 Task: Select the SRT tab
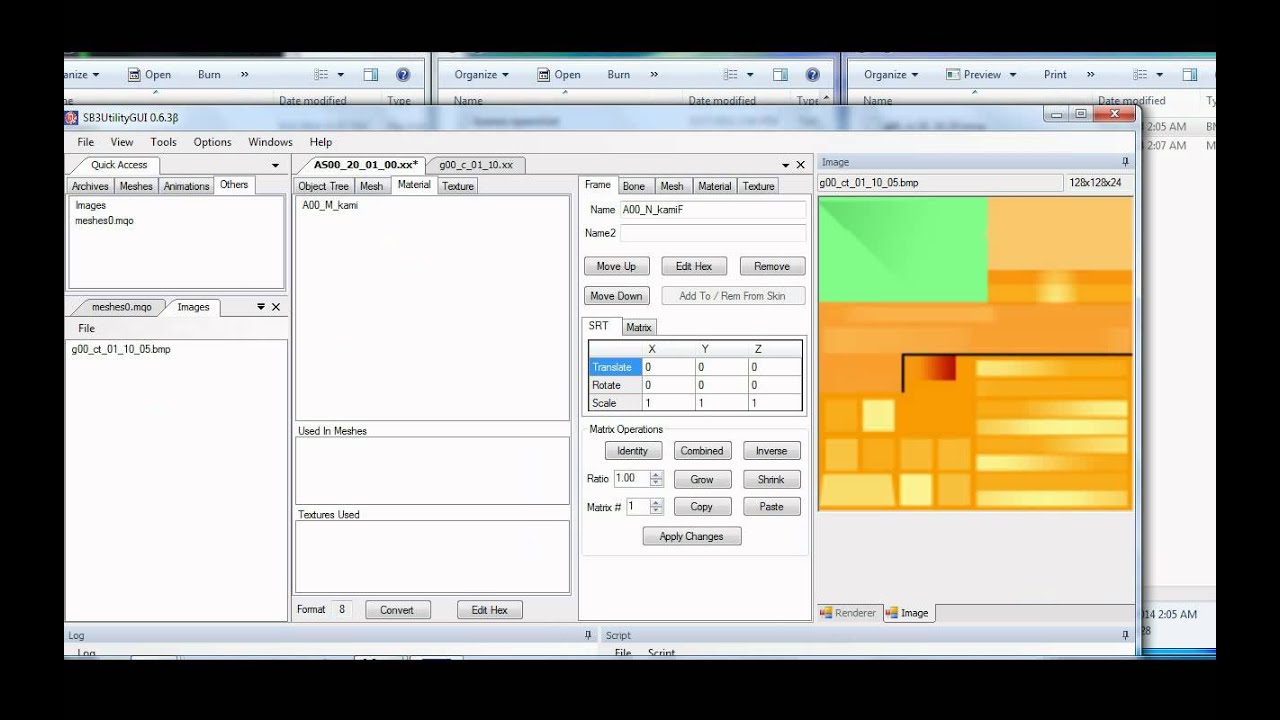[599, 326]
